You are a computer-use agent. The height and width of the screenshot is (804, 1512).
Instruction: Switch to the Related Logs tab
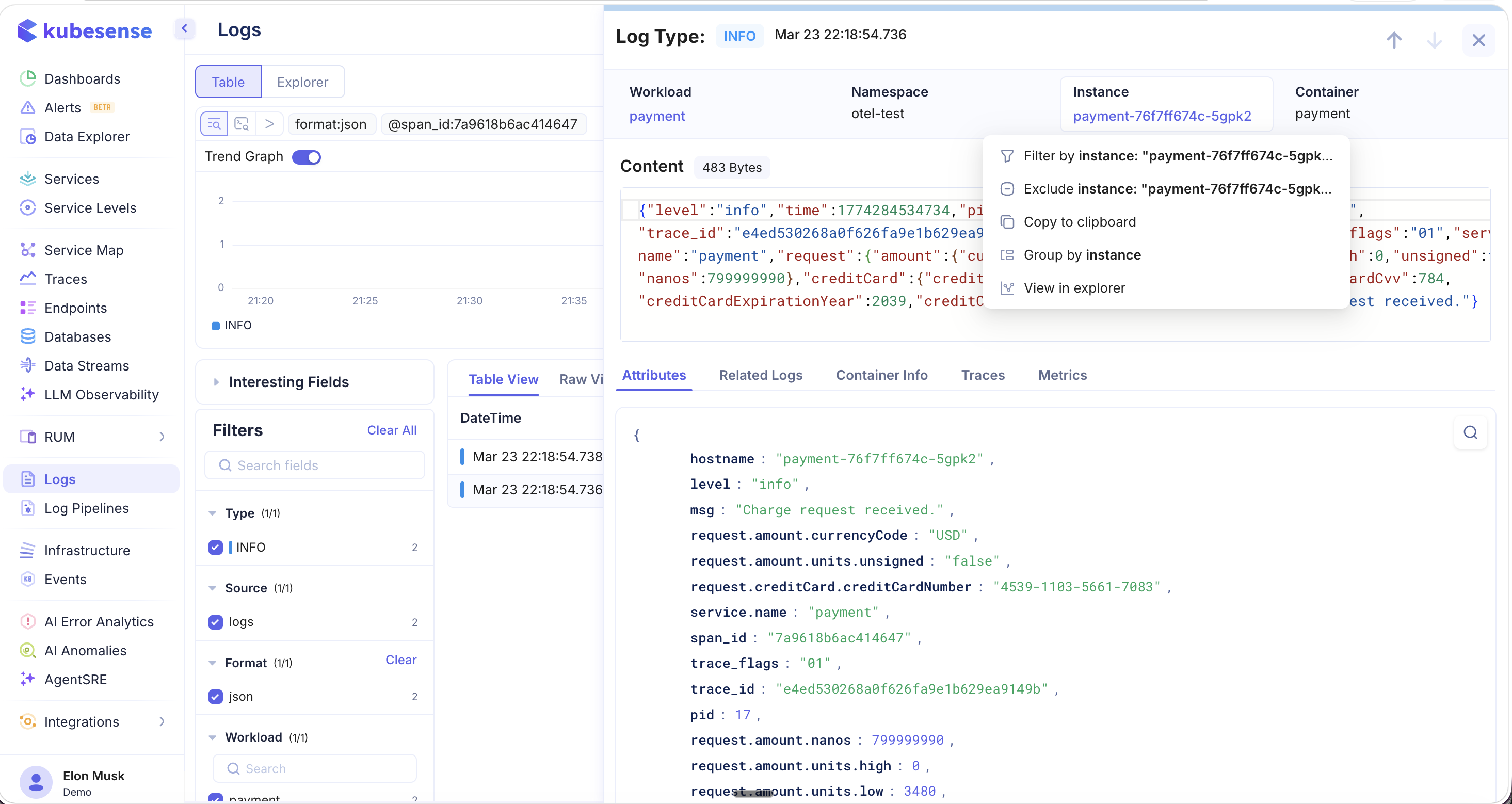[761, 375]
